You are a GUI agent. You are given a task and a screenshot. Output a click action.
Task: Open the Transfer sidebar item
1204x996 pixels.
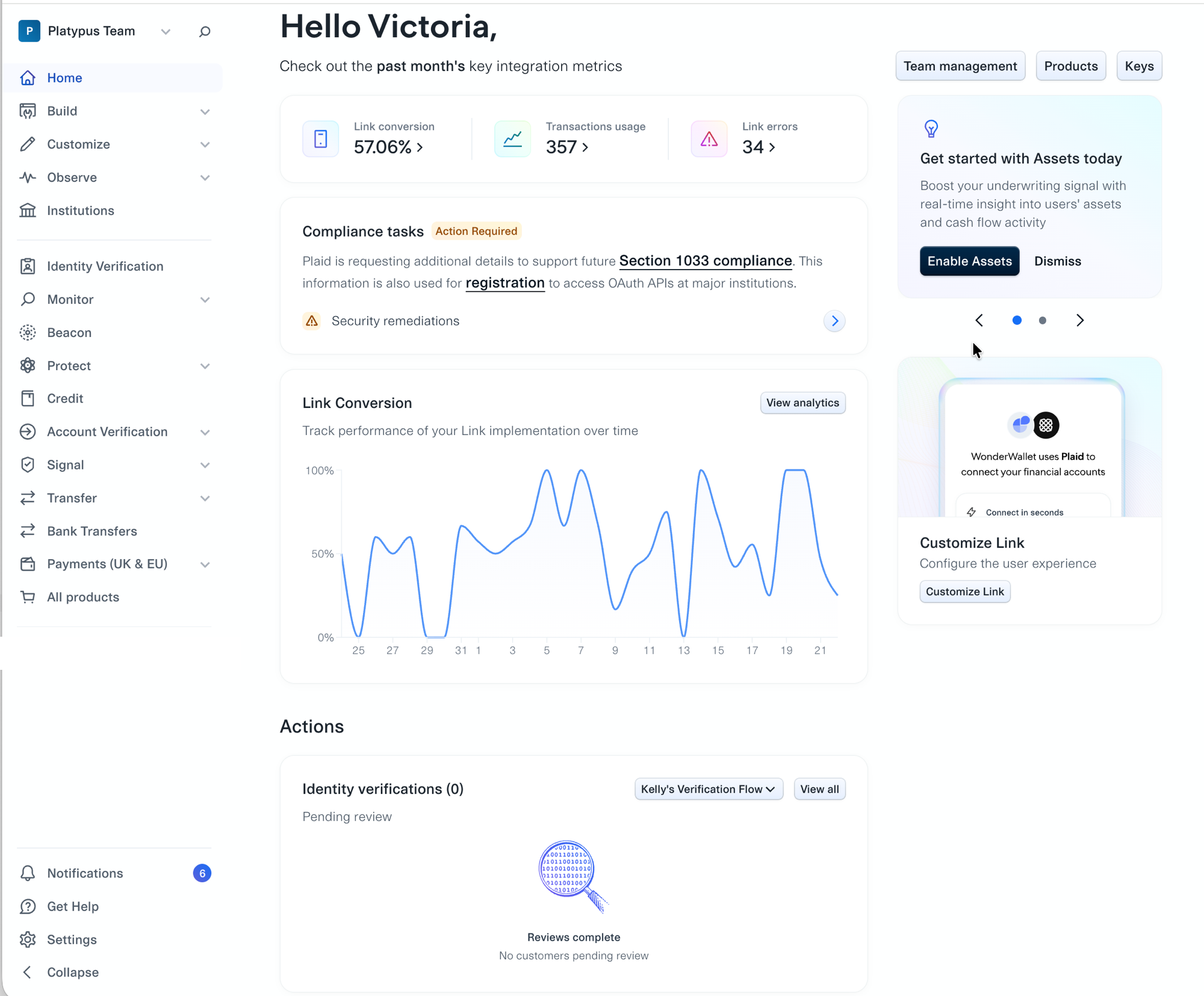pos(113,498)
